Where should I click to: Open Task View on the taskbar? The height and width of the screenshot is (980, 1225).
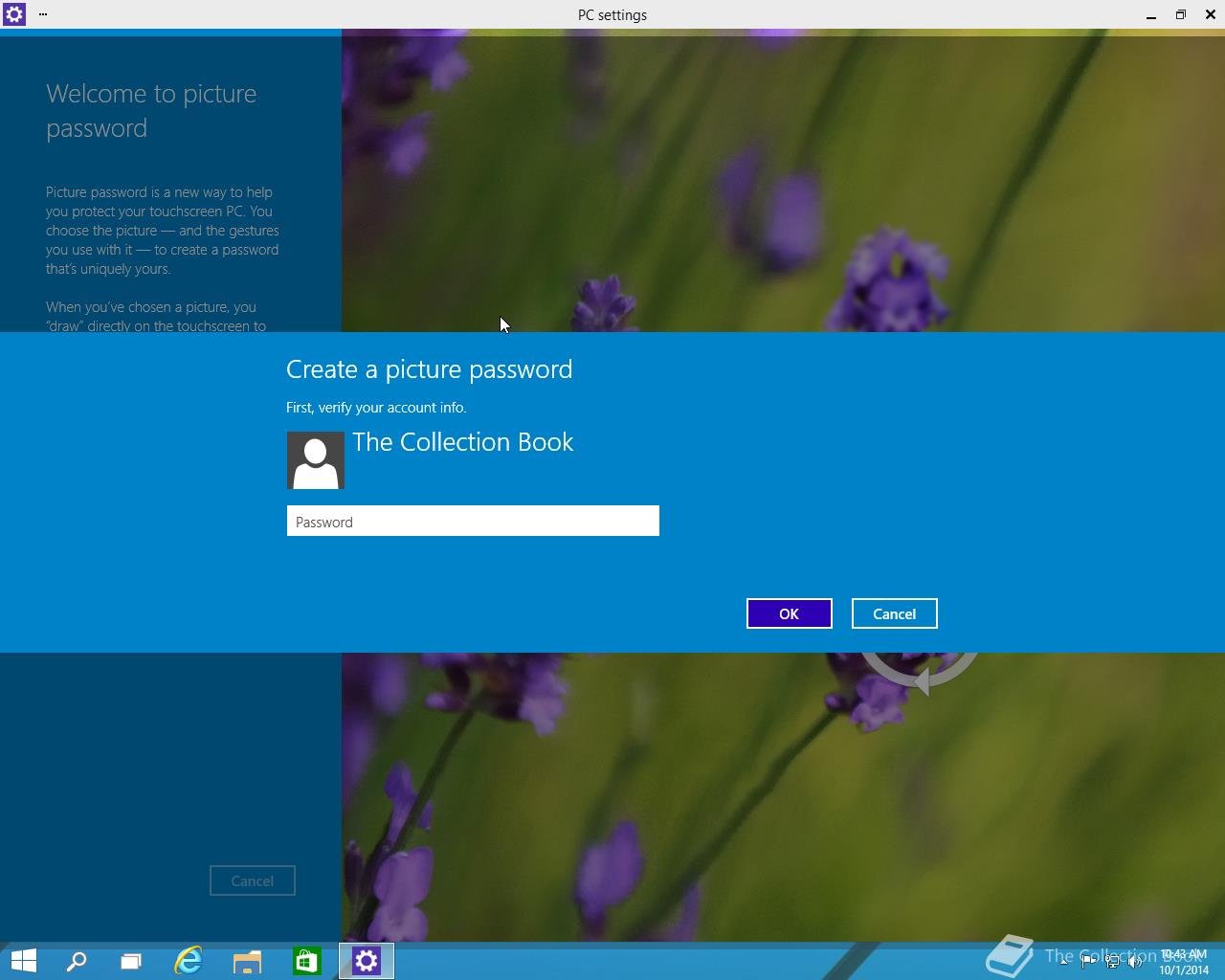131,961
